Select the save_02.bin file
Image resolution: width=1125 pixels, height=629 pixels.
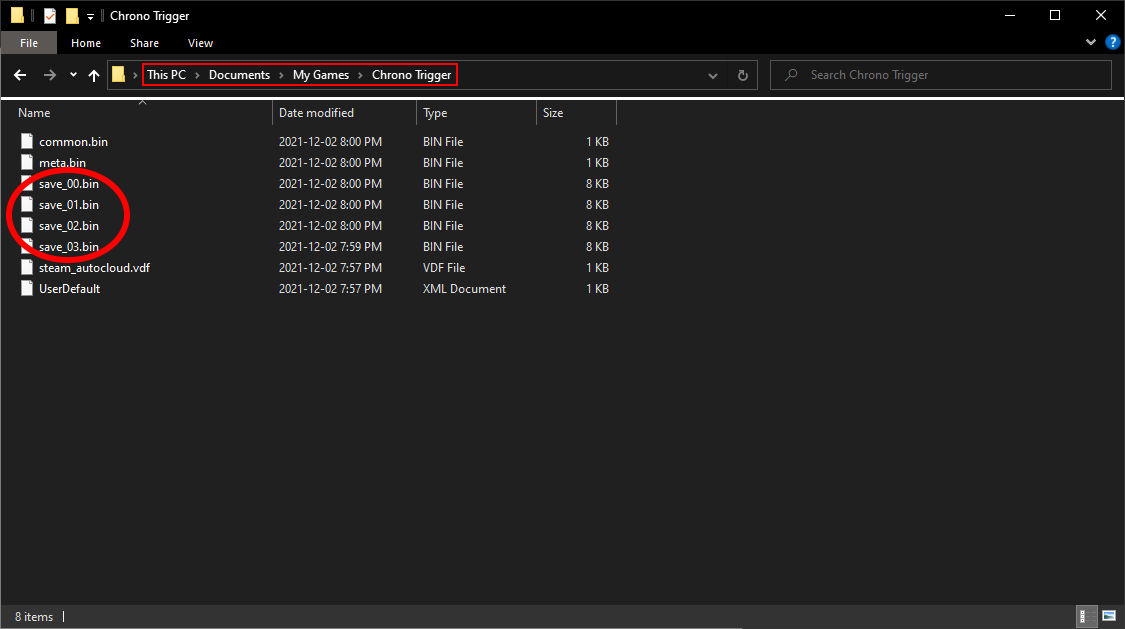click(69, 225)
